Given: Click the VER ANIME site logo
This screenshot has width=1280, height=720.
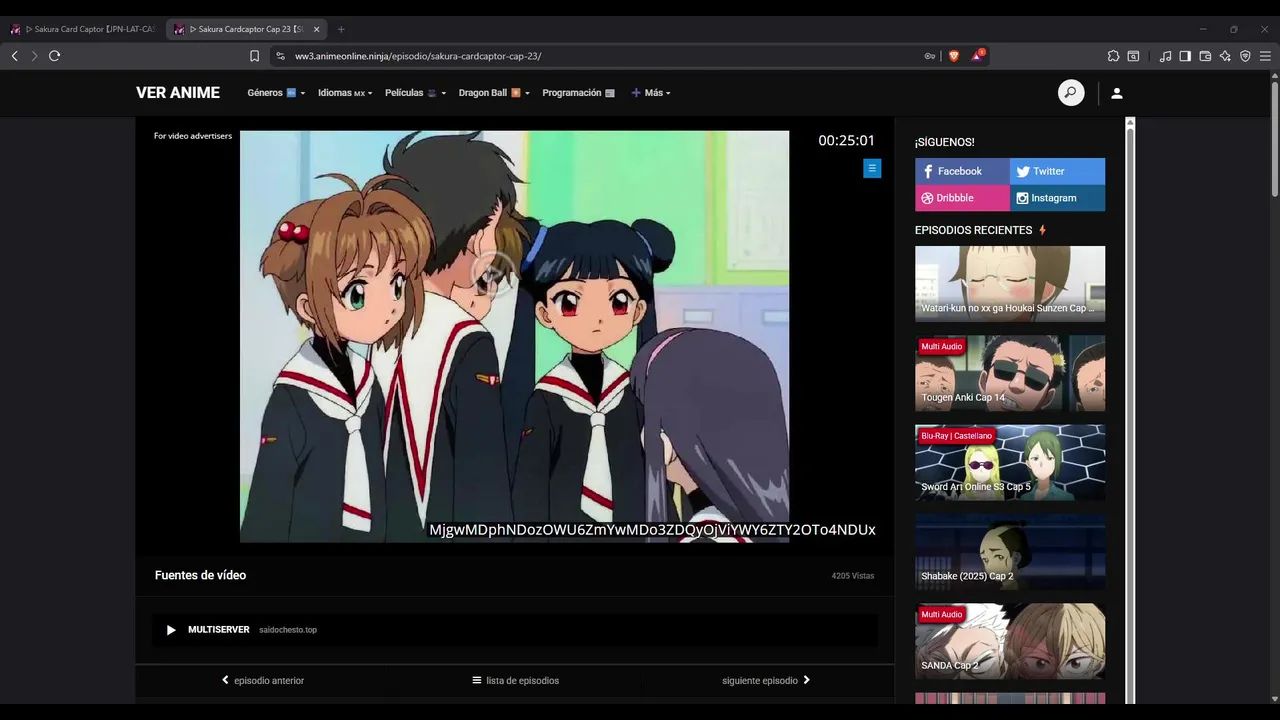Looking at the screenshot, I should tap(178, 93).
